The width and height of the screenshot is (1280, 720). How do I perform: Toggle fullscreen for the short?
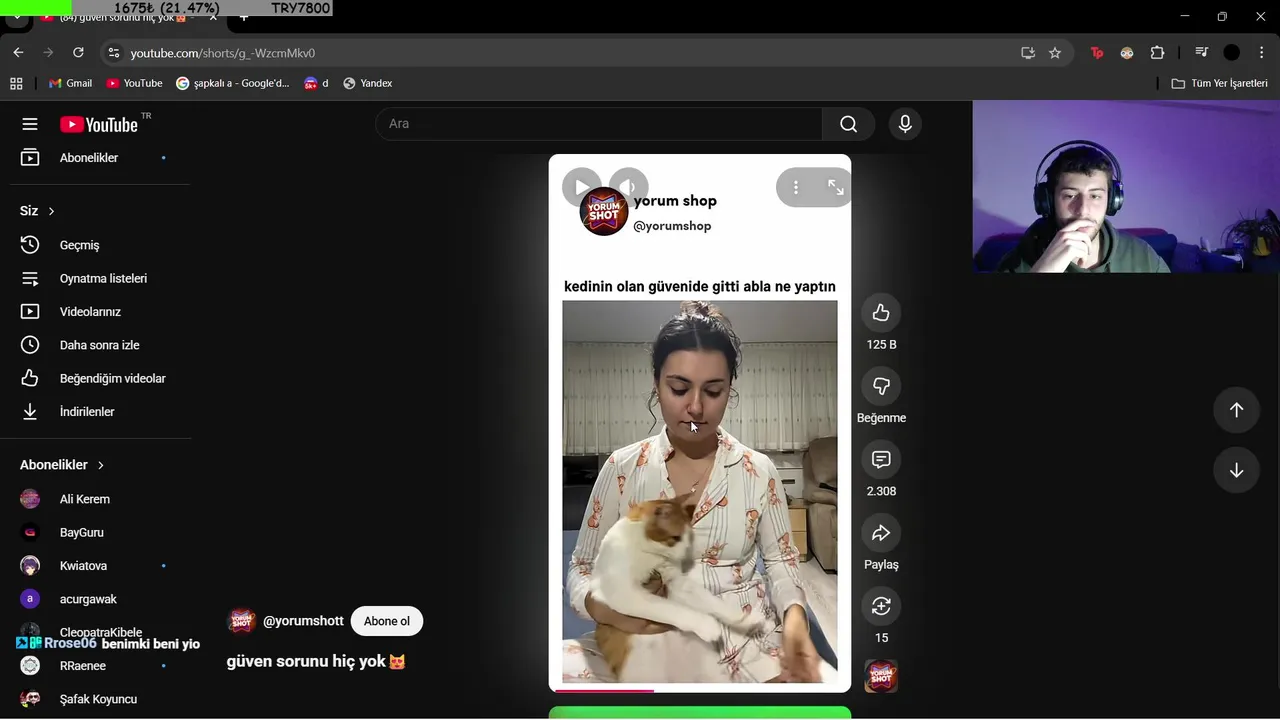836,187
